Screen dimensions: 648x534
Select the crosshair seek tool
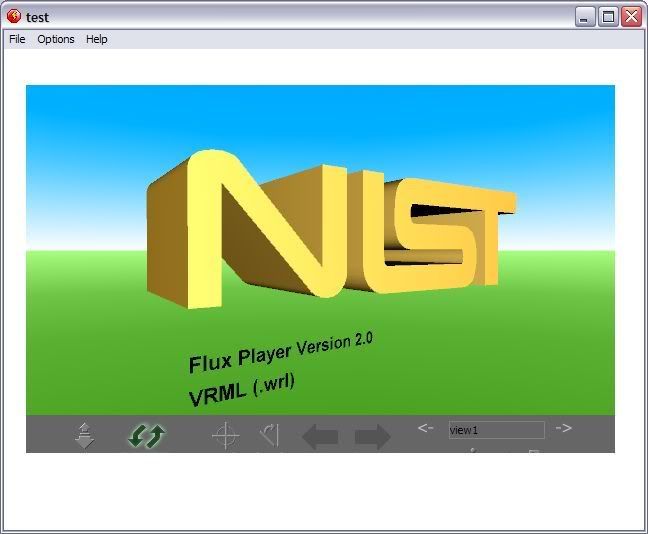[x=226, y=437]
